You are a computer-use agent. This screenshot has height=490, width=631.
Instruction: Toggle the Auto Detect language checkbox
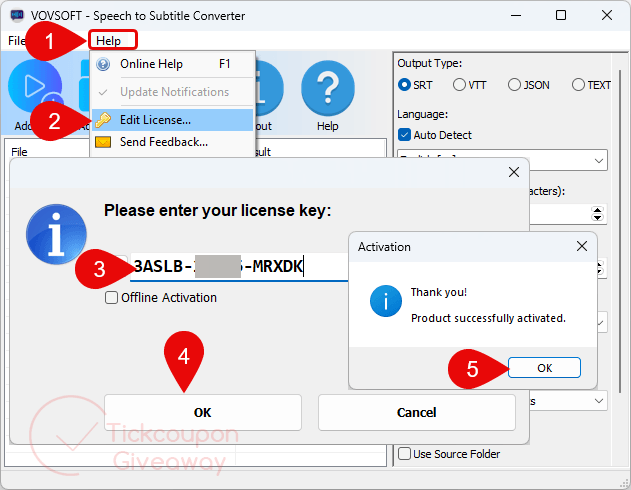404,135
